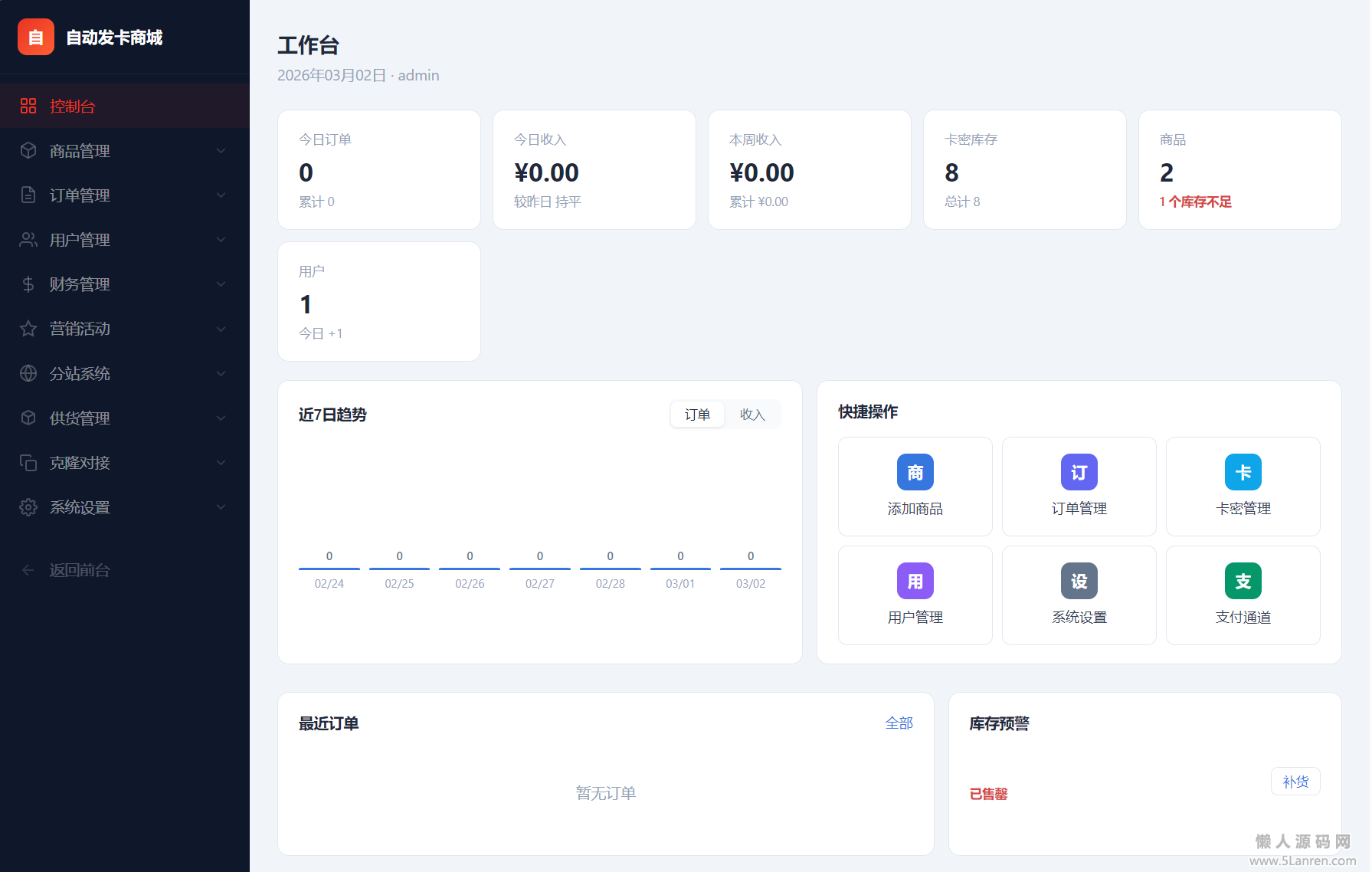Expand the 订单管理 chevron
The image size is (1372, 872).
[x=221, y=195]
